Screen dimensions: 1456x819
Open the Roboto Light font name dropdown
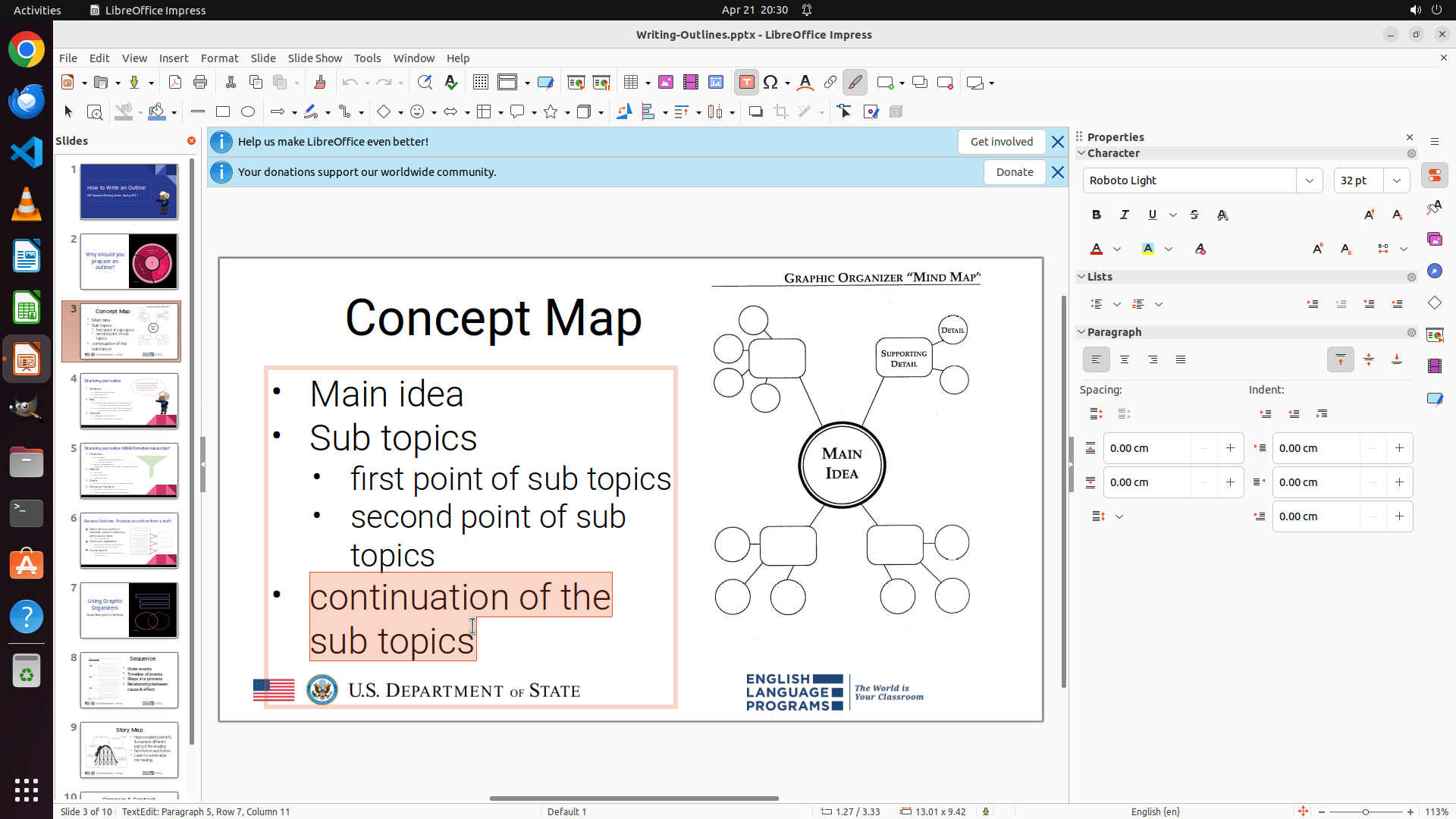pos(1310,180)
